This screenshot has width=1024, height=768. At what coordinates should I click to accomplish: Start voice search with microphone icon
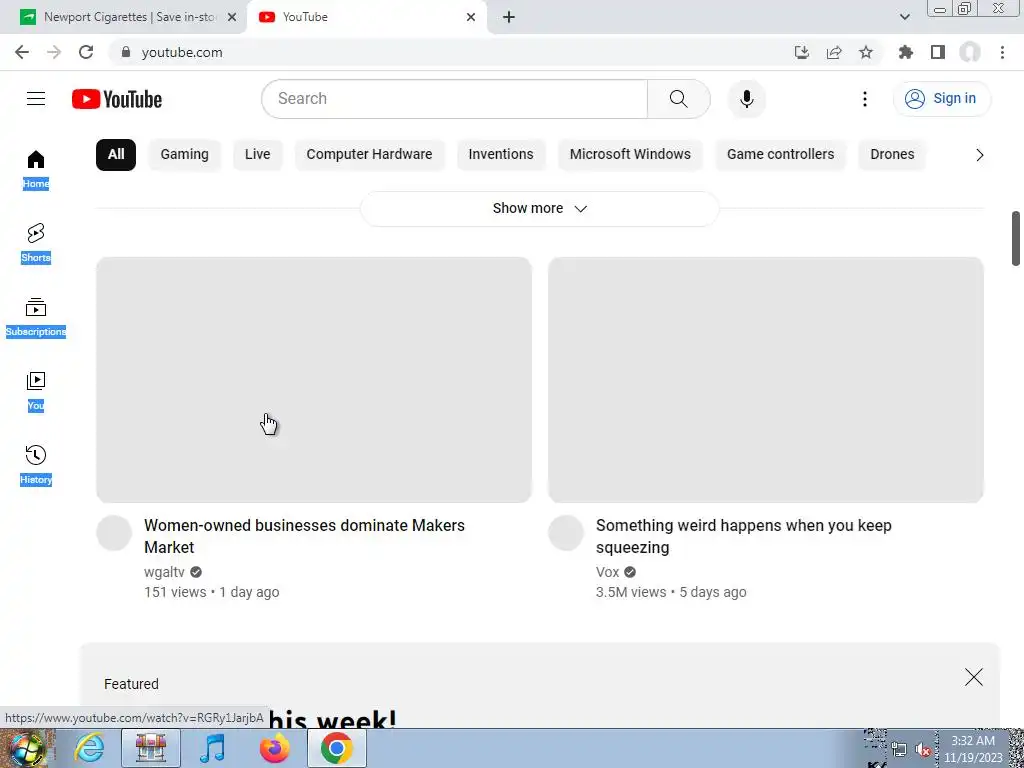point(746,99)
